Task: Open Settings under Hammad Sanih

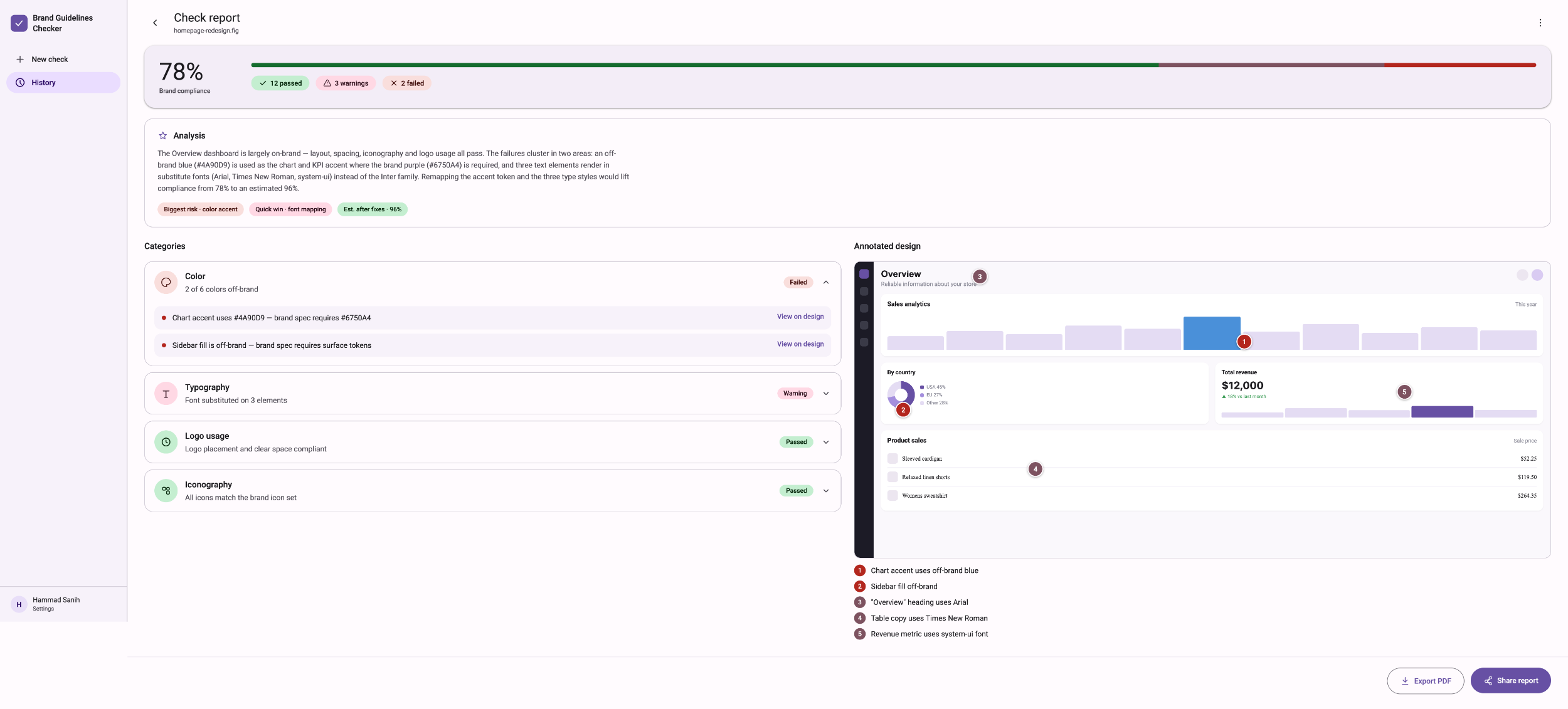Action: coord(43,609)
